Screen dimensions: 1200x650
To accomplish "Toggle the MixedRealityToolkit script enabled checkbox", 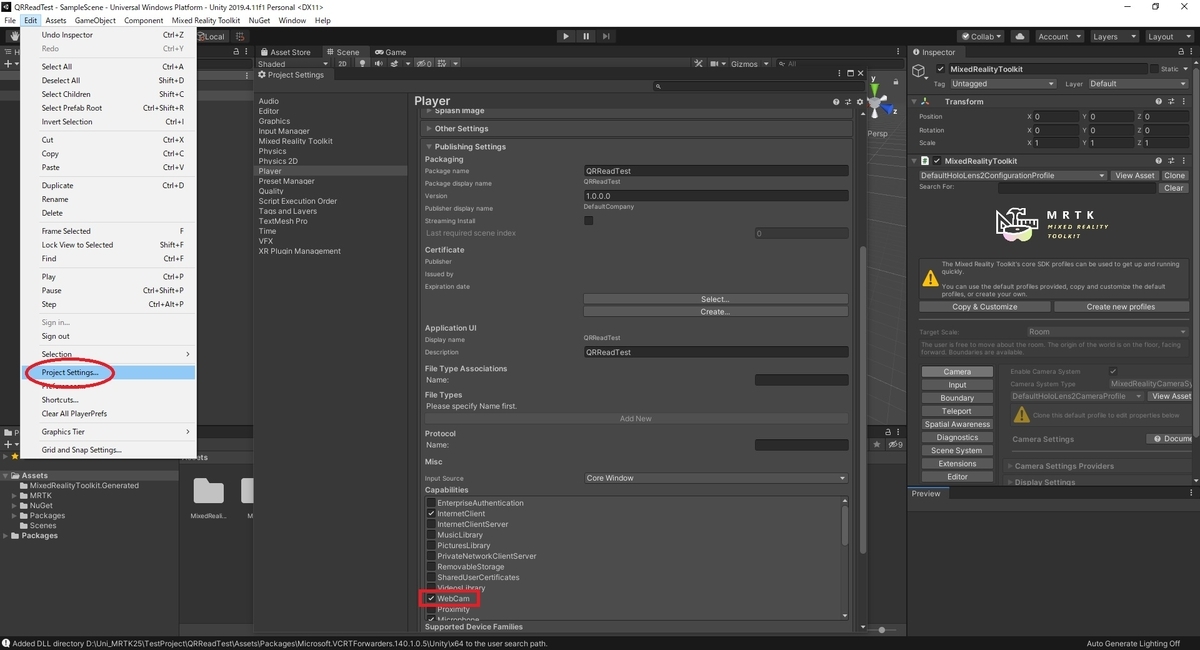I will pyautogui.click(x=938, y=161).
